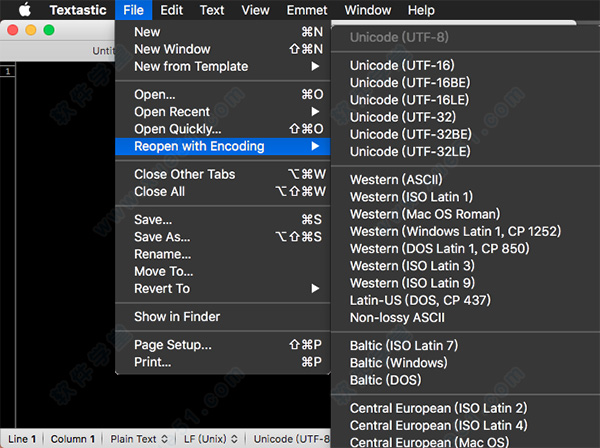Open the Emmet menu
600x448 pixels.
point(307,10)
